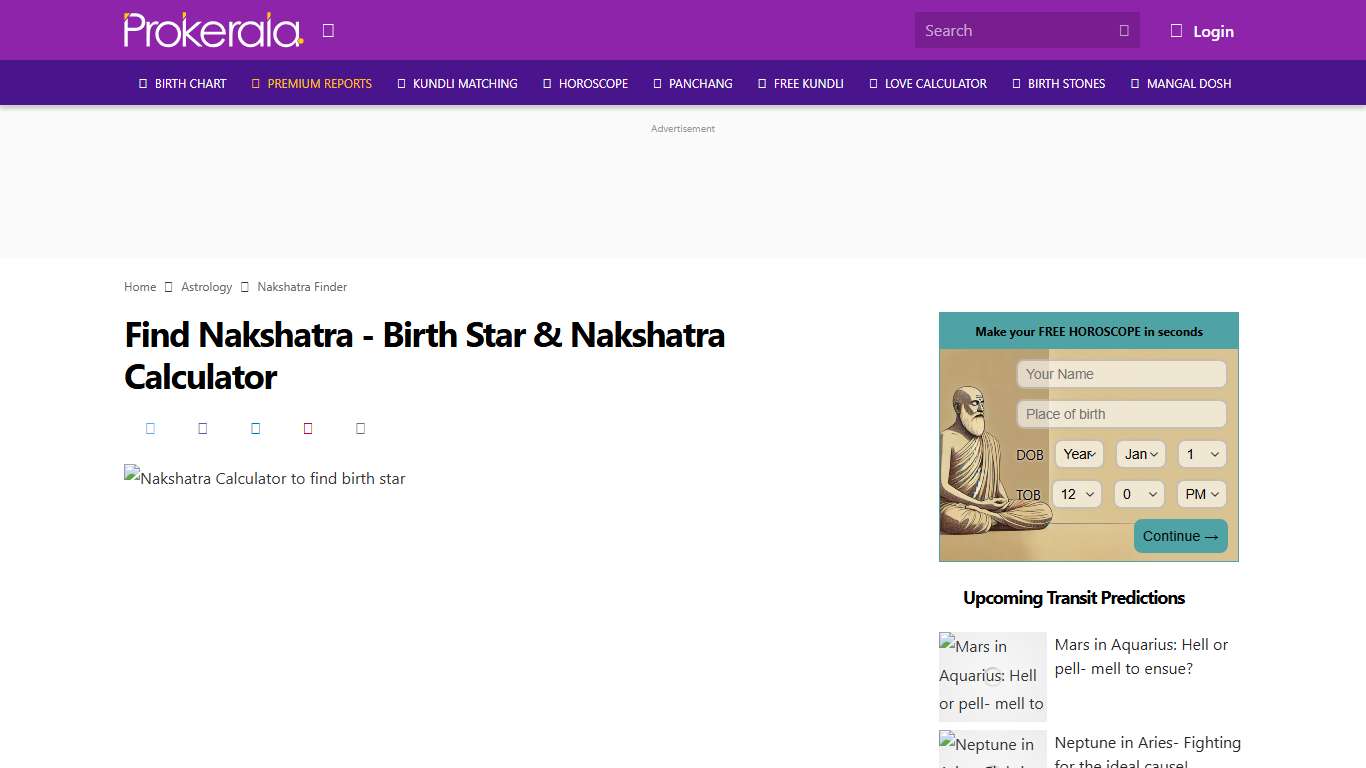Click the Pinterest share icon

click(308, 428)
